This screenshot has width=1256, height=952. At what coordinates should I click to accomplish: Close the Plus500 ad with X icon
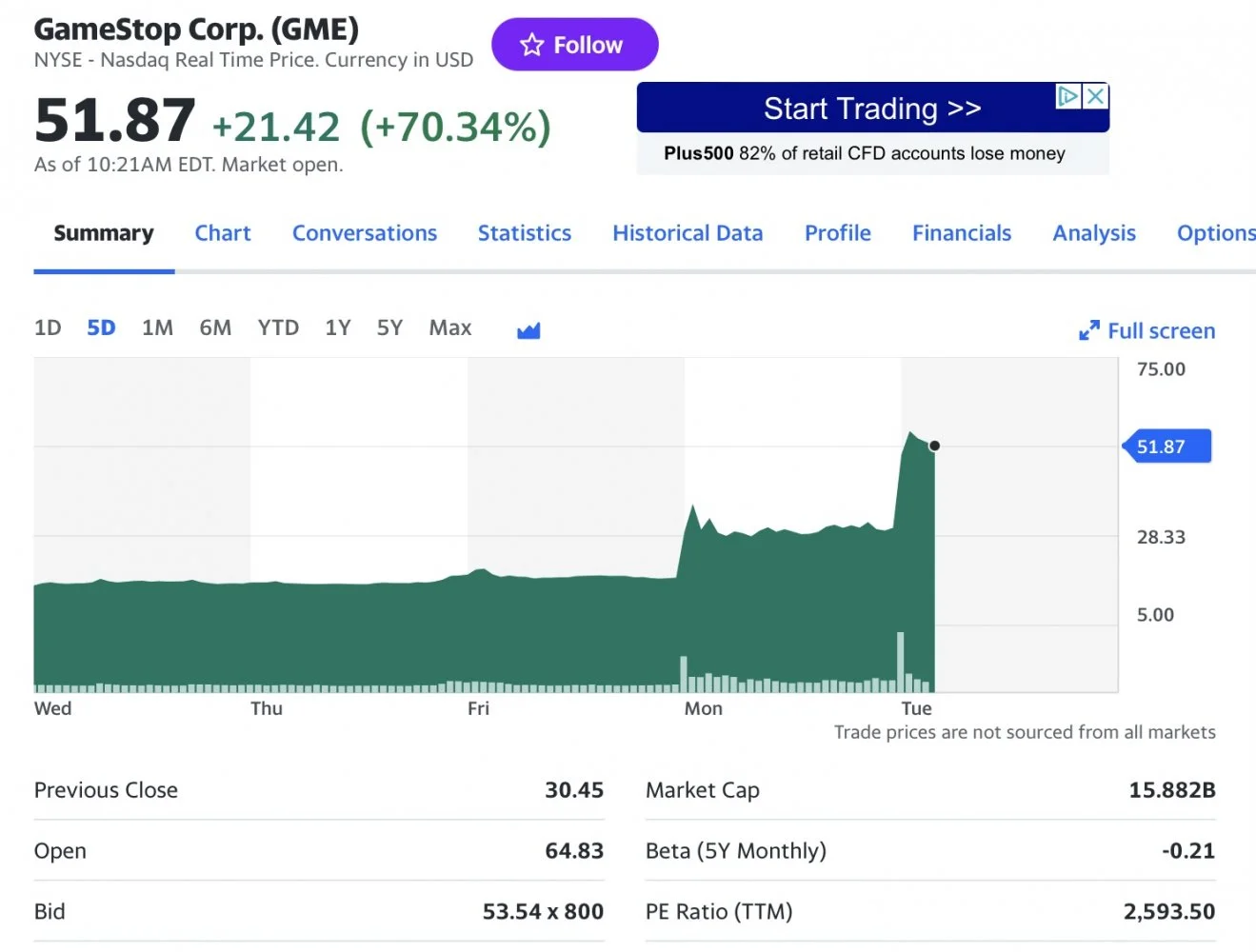point(1096,96)
